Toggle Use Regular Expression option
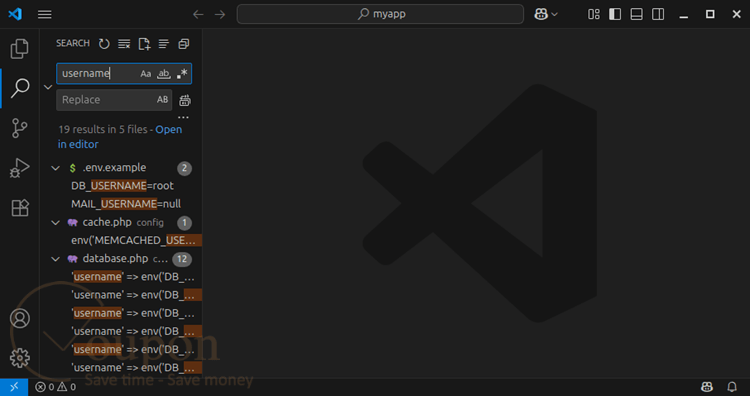Screen dimensions: 750x396 pyautogui.click(x=182, y=74)
